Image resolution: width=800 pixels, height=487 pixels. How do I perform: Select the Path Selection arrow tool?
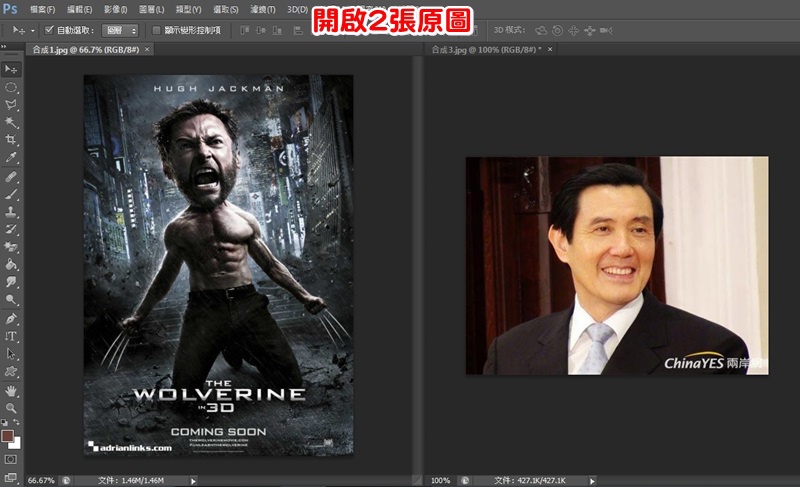(11, 353)
